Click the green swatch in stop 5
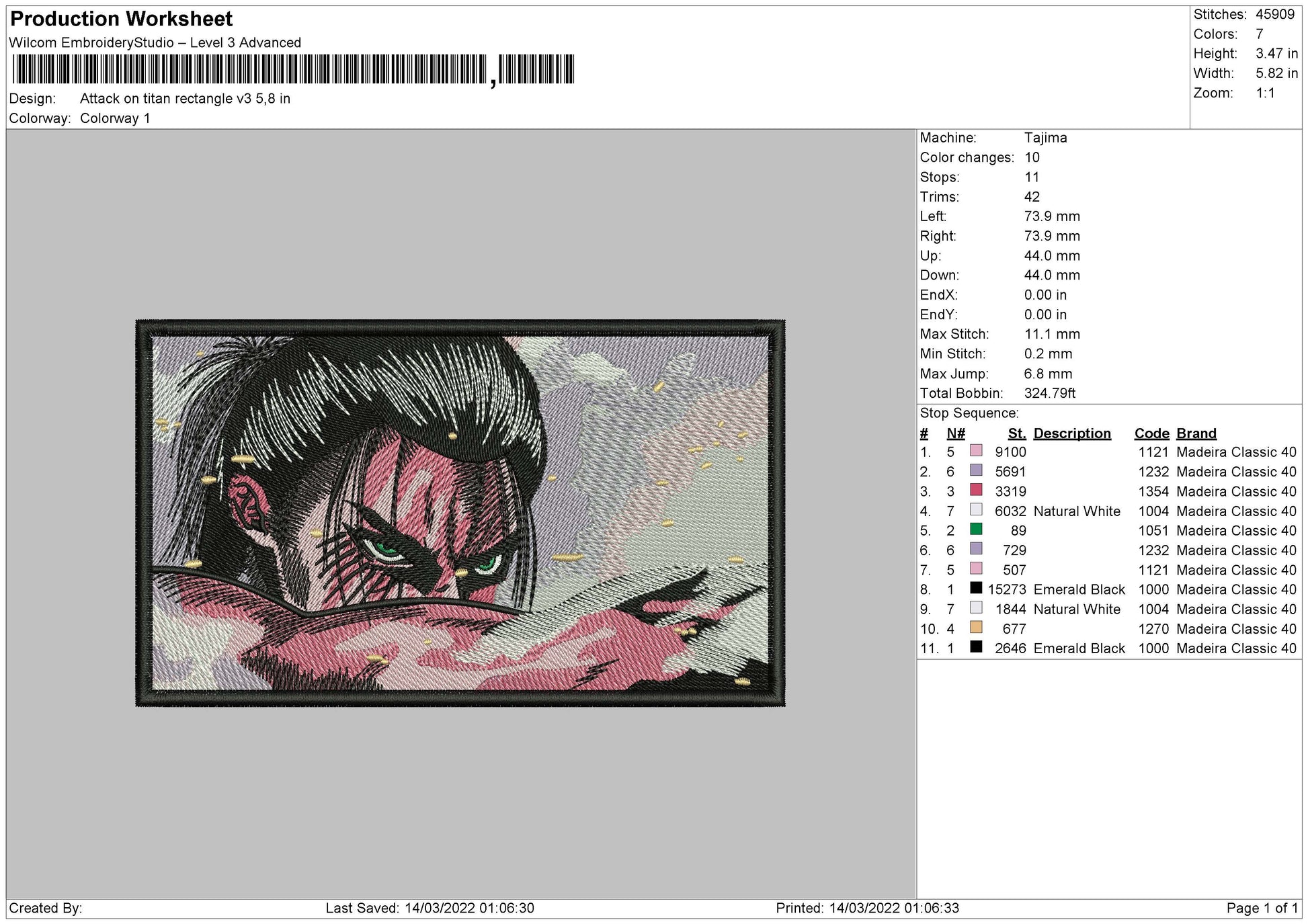This screenshot has height=924, width=1308. [976, 529]
